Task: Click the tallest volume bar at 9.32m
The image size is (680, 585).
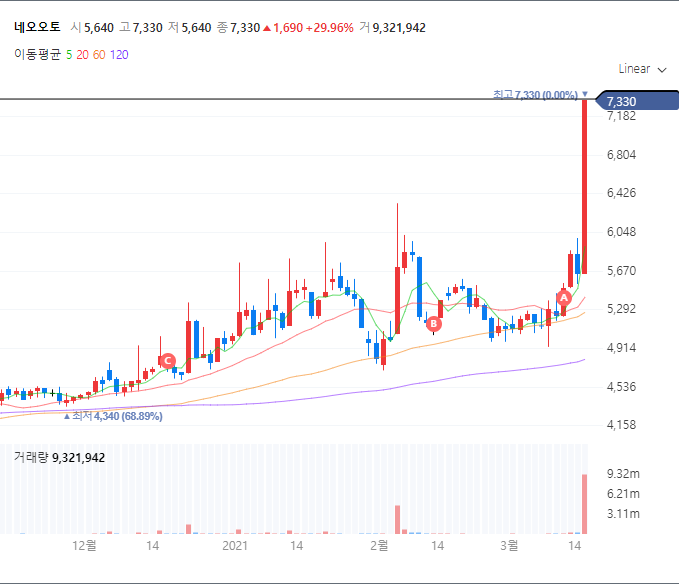Action: click(x=584, y=504)
